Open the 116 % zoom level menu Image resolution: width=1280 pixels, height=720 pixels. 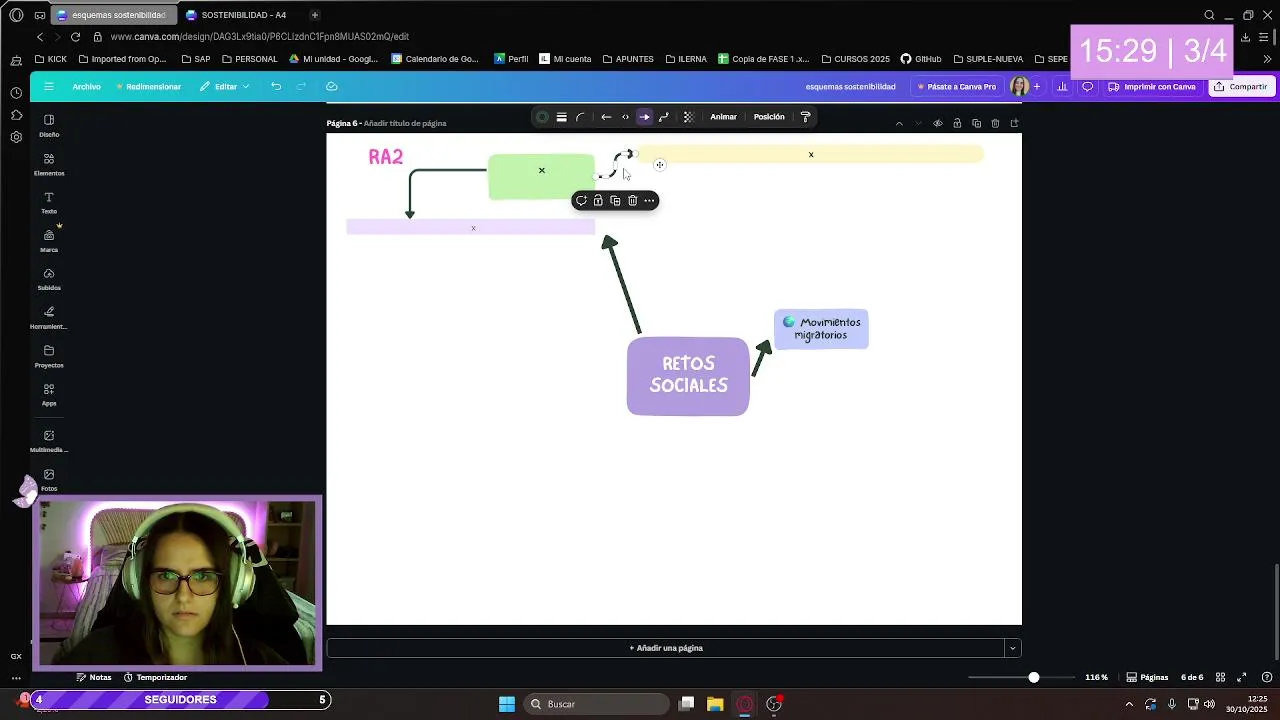pyautogui.click(x=1097, y=677)
